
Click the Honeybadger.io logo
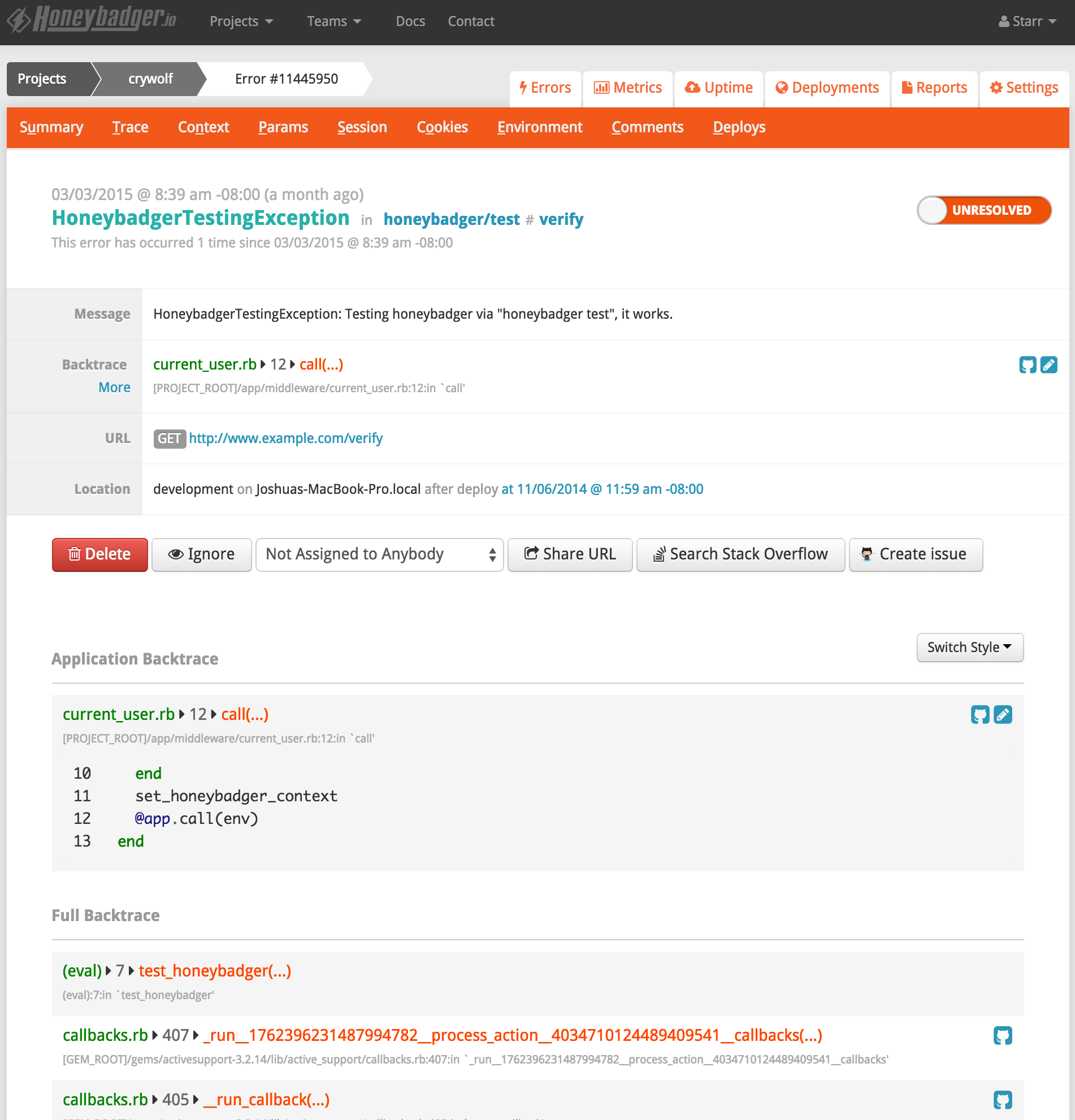(x=92, y=20)
